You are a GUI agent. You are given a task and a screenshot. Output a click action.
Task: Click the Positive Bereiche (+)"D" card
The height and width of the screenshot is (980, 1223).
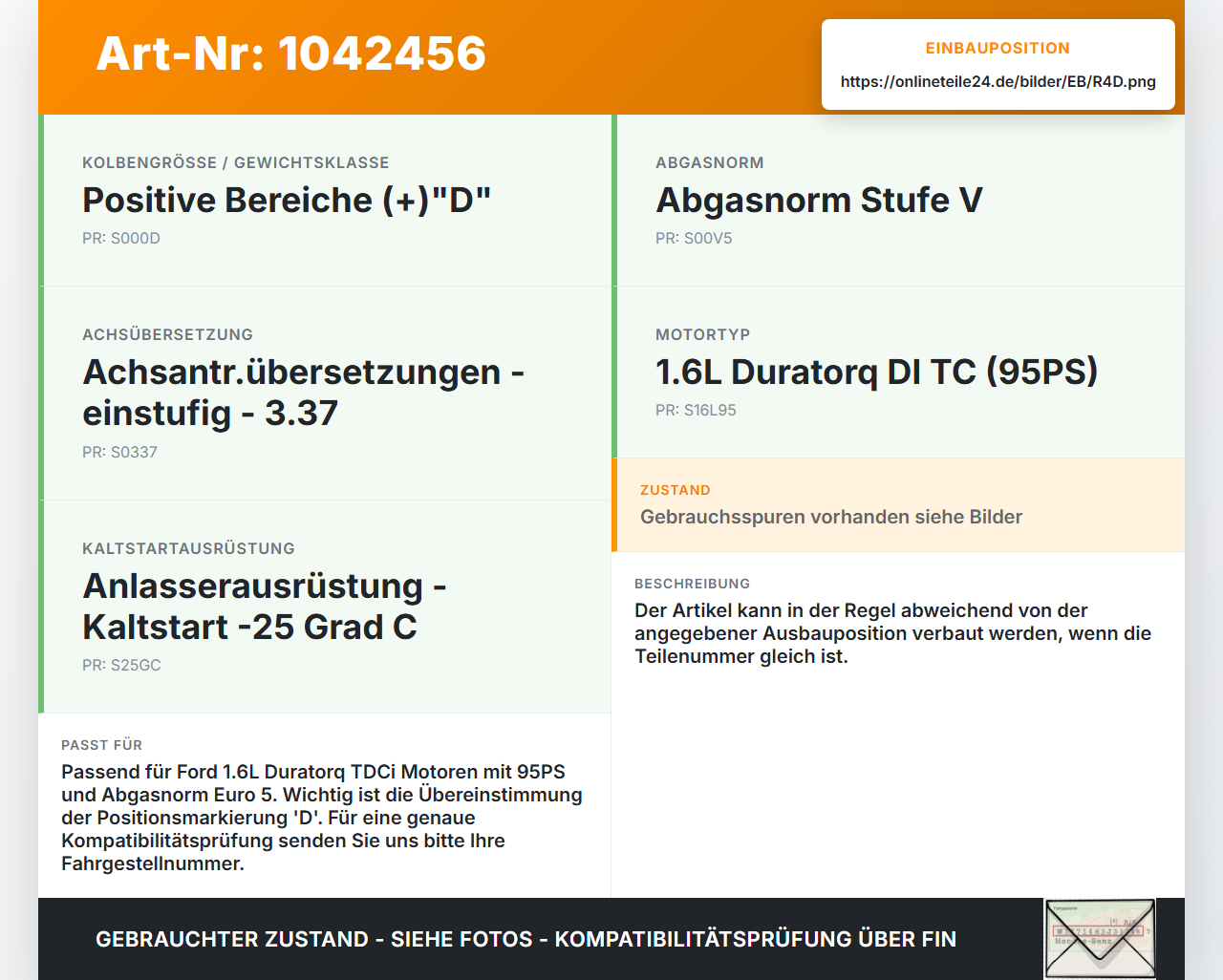click(x=325, y=201)
